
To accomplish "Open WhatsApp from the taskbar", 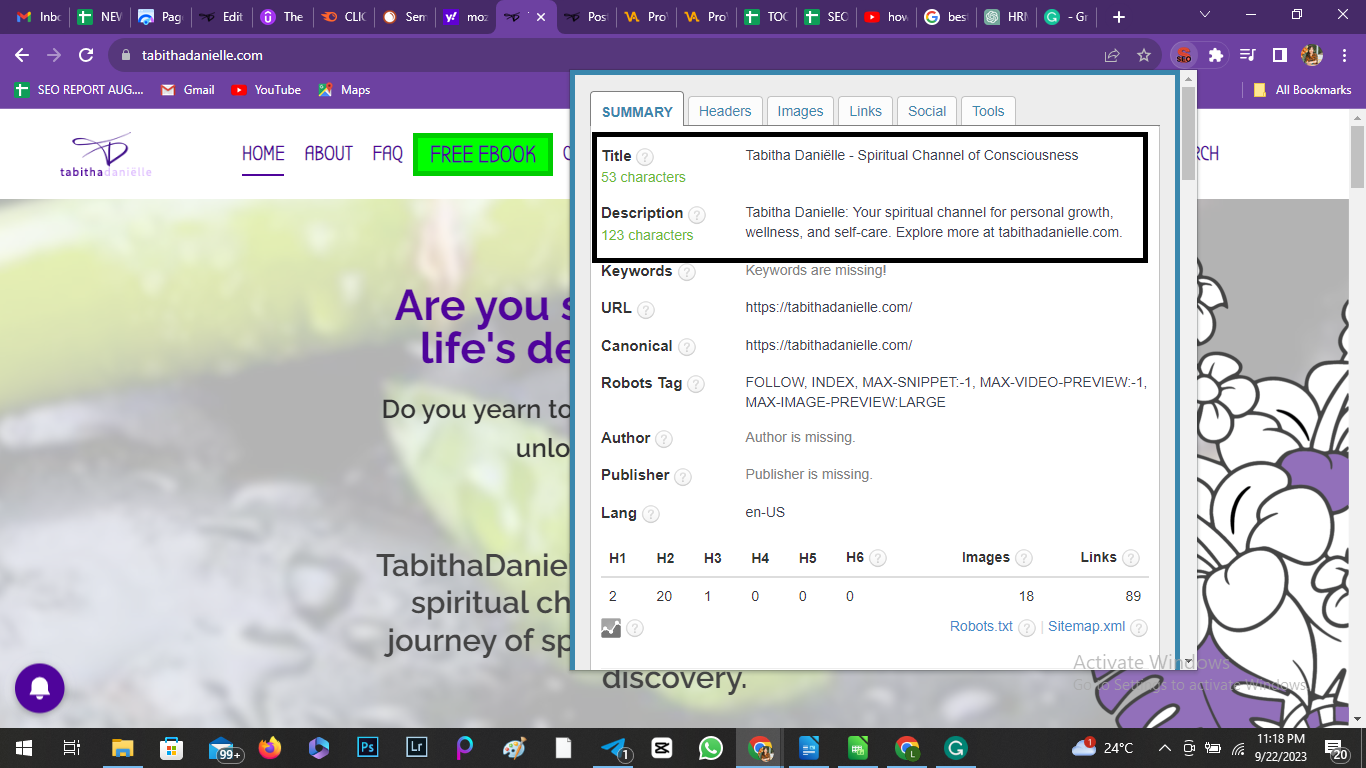I will pyautogui.click(x=711, y=747).
